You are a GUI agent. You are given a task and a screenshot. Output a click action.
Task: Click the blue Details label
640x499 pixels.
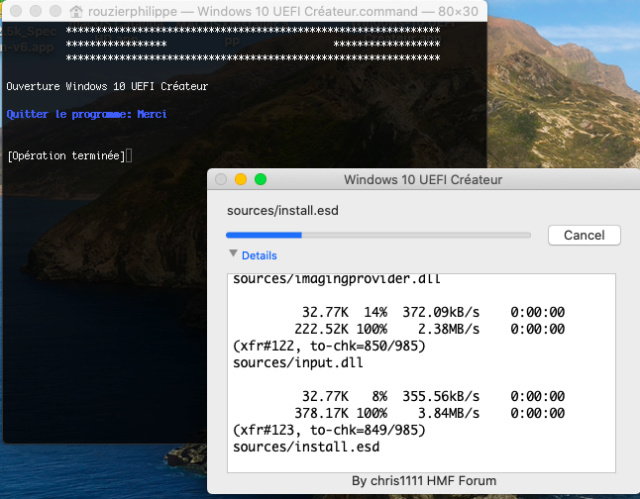[259, 255]
